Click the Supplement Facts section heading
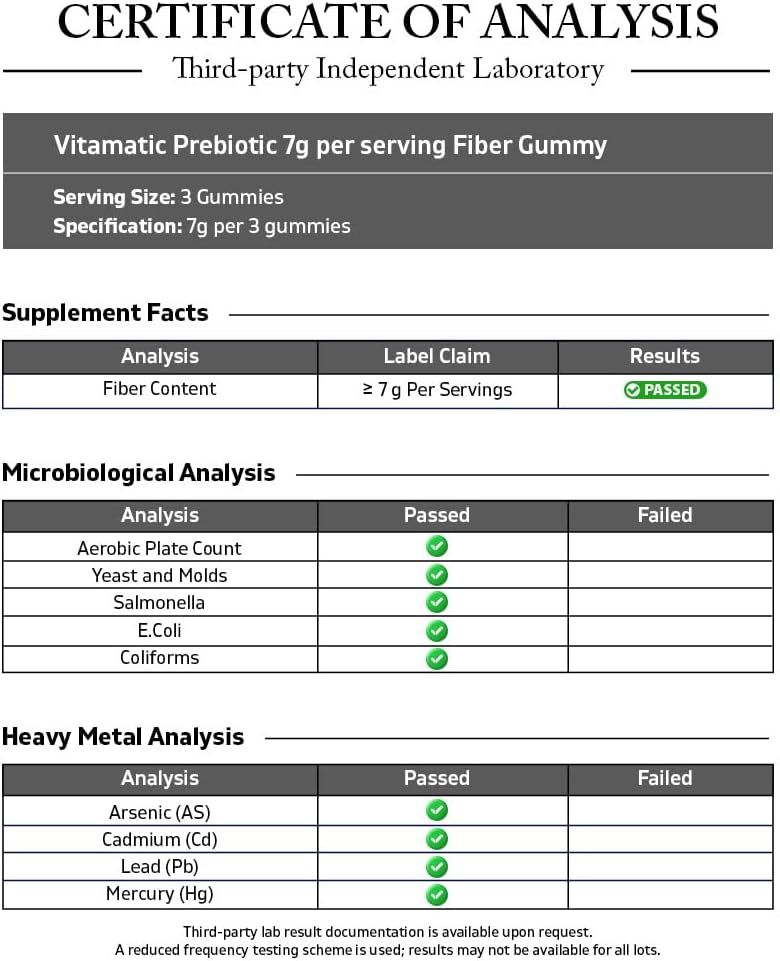The image size is (780, 961). tap(105, 313)
